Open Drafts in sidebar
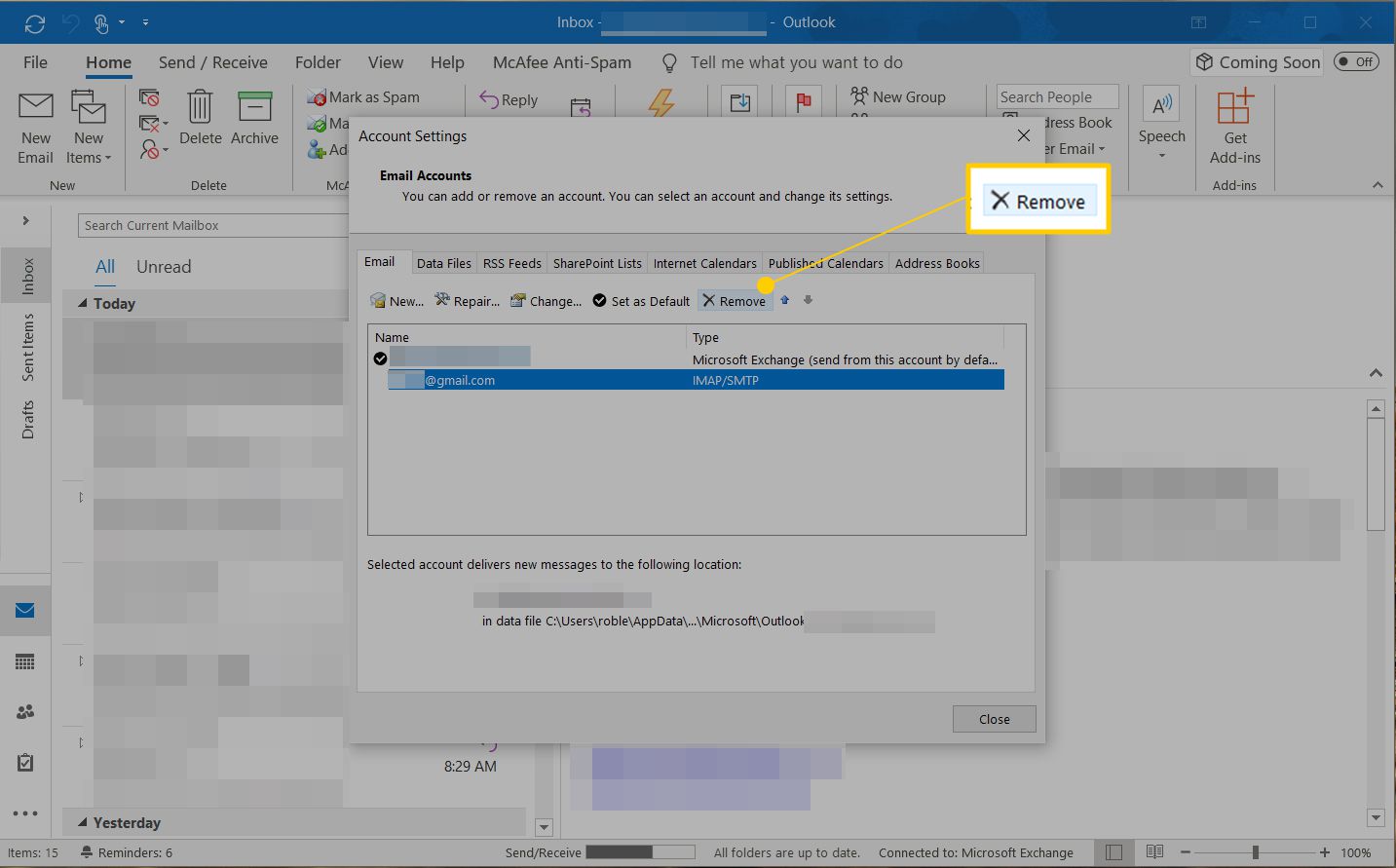Screen dimensions: 1396x868 tap(28, 420)
